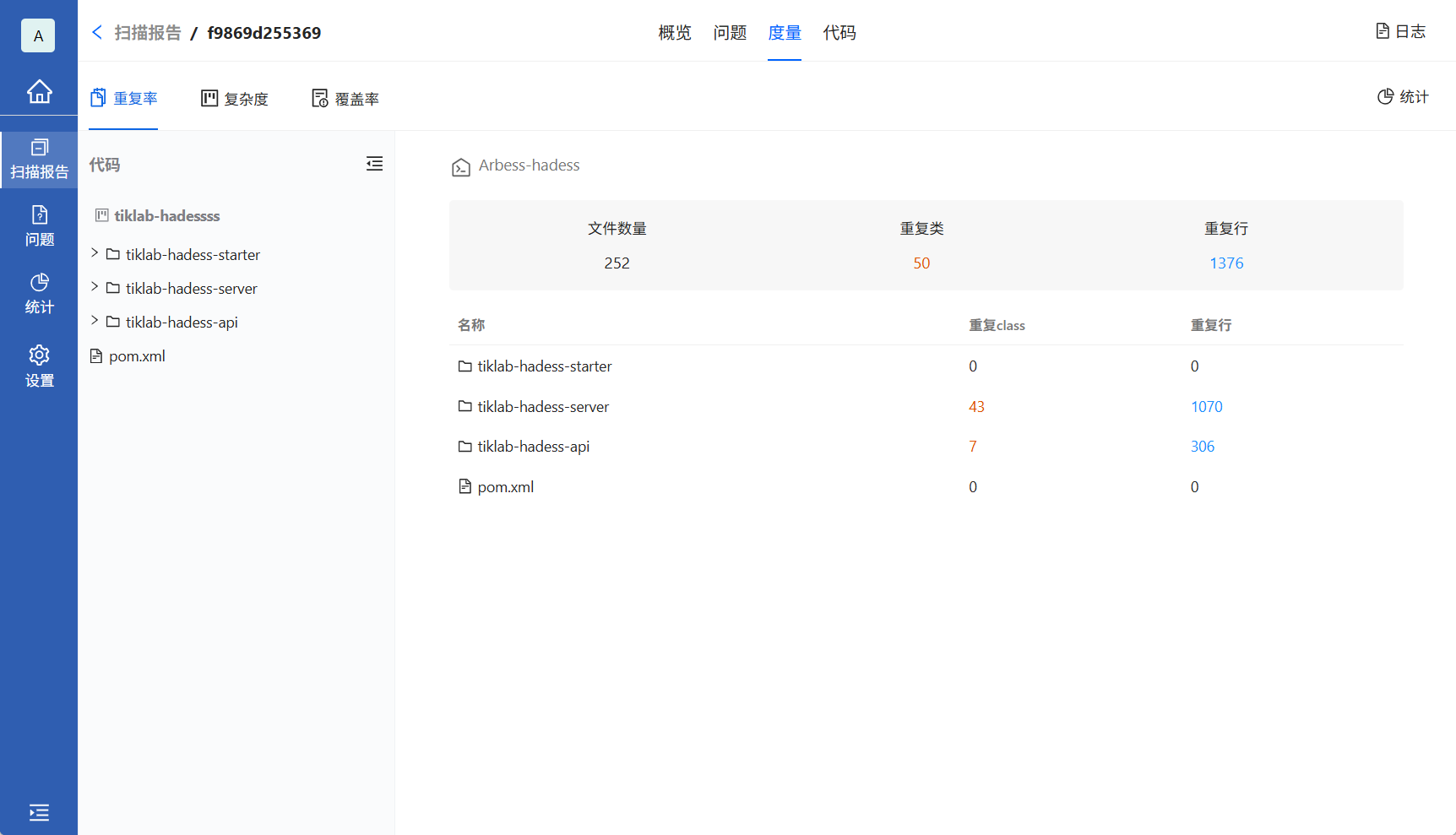
Task: Click duplicate lines count 306
Action: click(1203, 446)
